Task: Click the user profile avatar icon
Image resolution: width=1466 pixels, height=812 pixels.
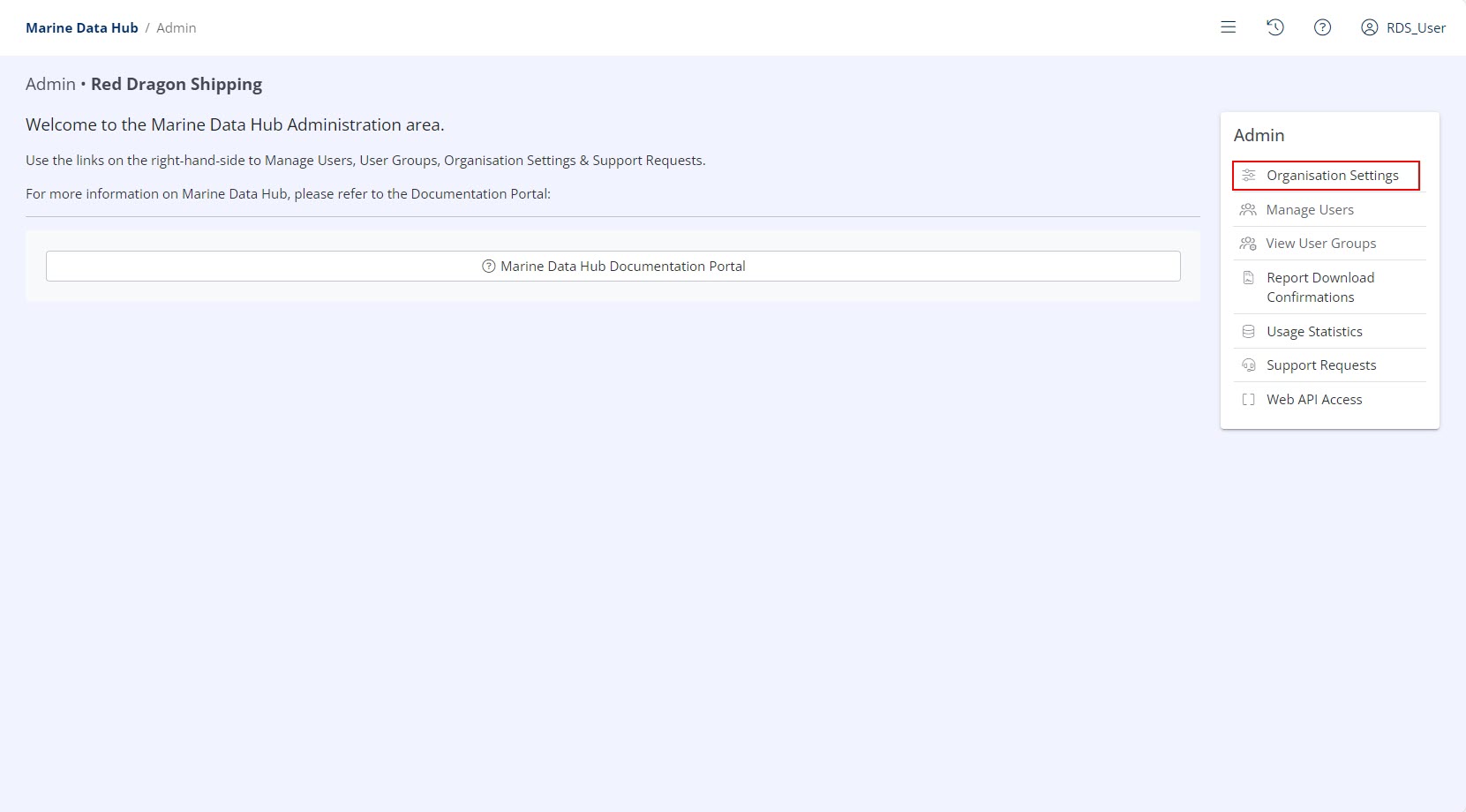Action: (1369, 27)
